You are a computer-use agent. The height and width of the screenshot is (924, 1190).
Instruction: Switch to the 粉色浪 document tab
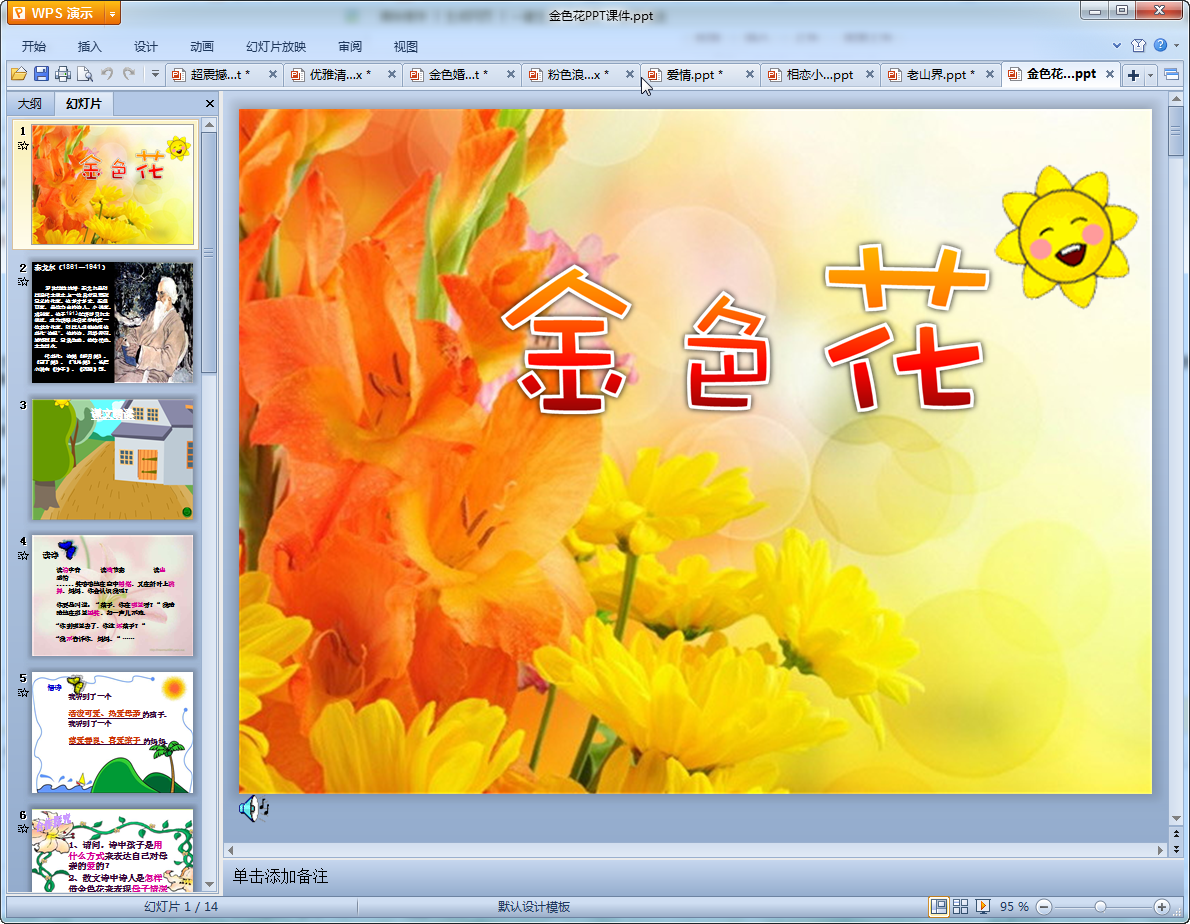[577, 74]
